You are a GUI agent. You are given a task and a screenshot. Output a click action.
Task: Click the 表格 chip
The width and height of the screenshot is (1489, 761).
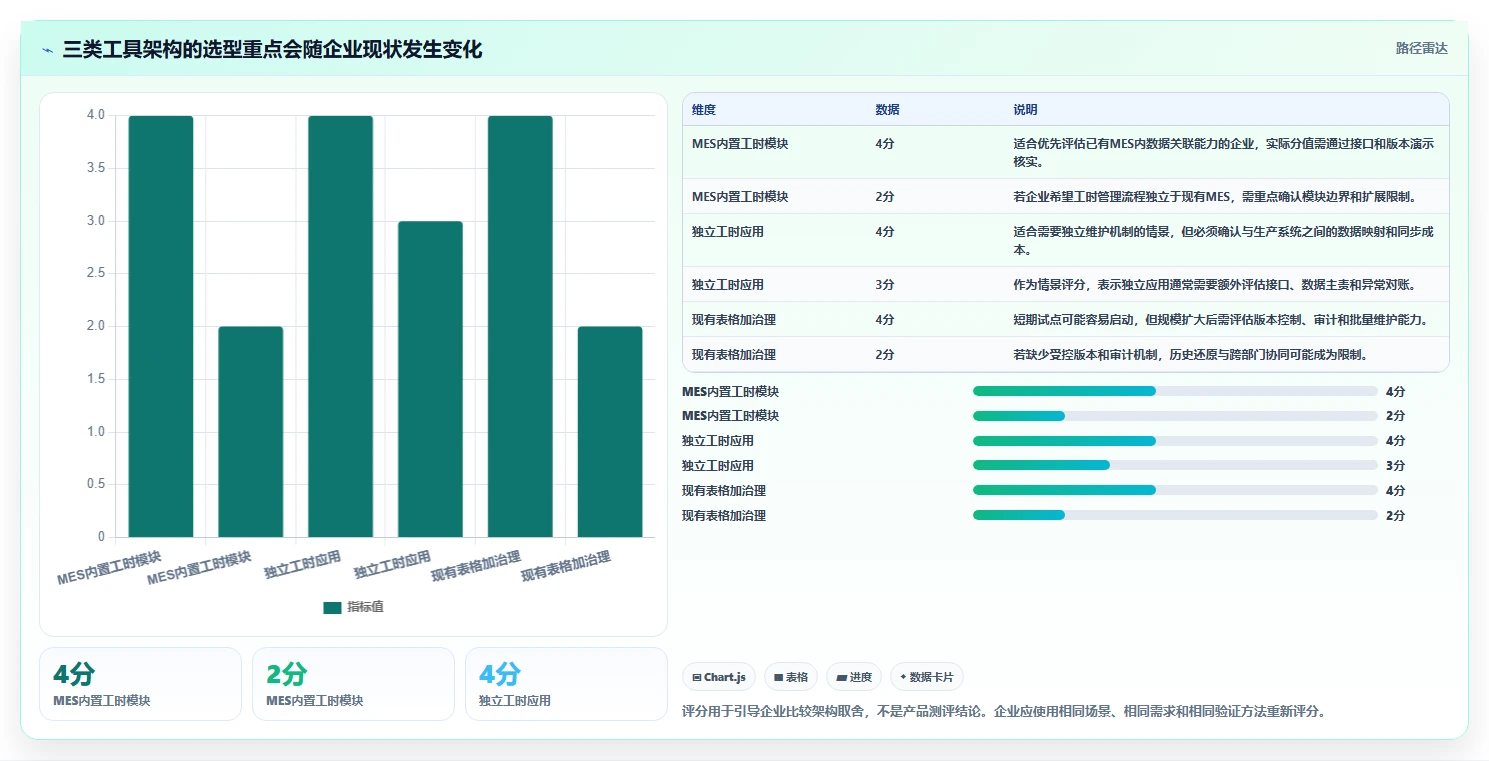pos(791,677)
